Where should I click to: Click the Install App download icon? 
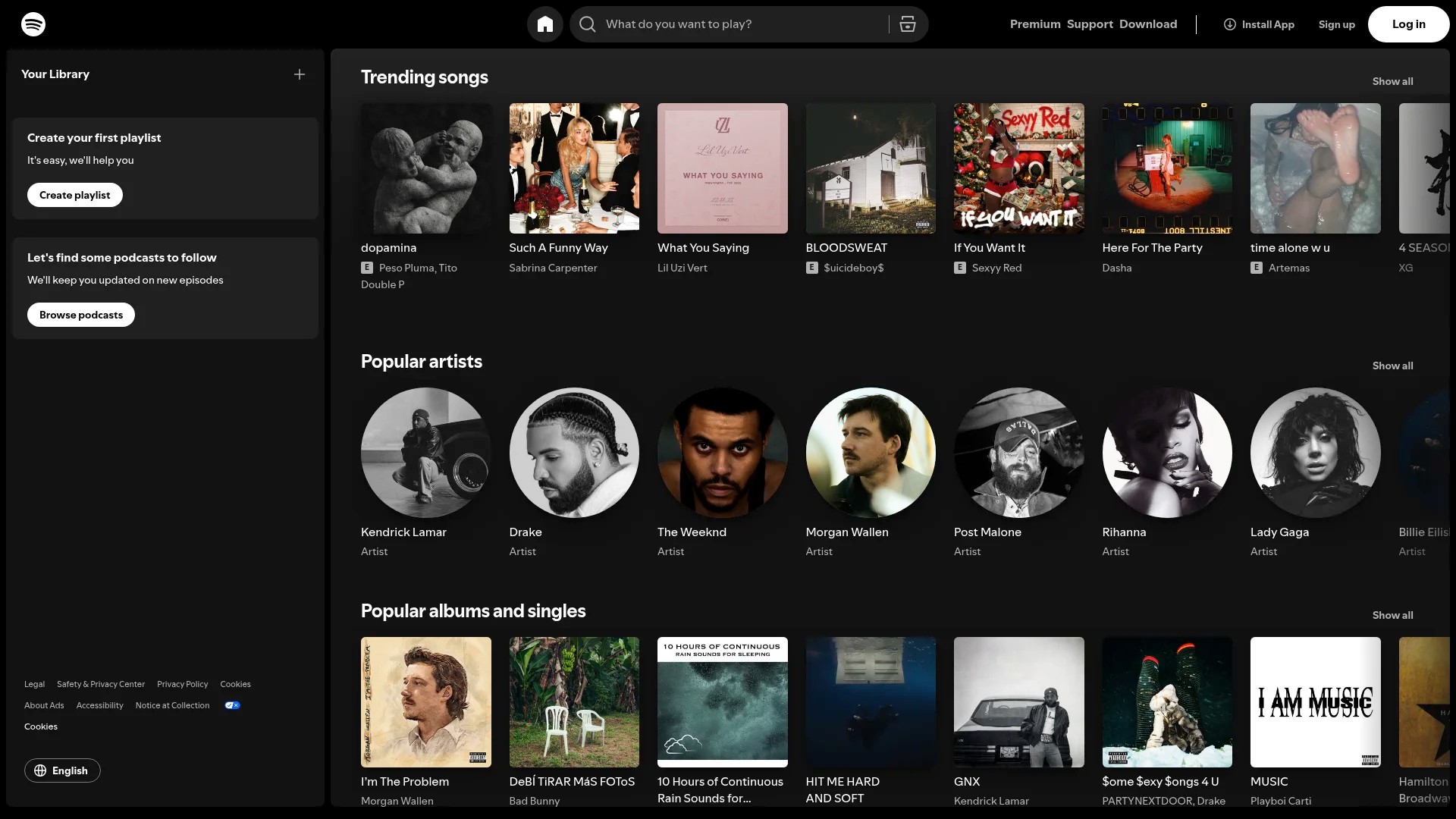pos(1230,24)
